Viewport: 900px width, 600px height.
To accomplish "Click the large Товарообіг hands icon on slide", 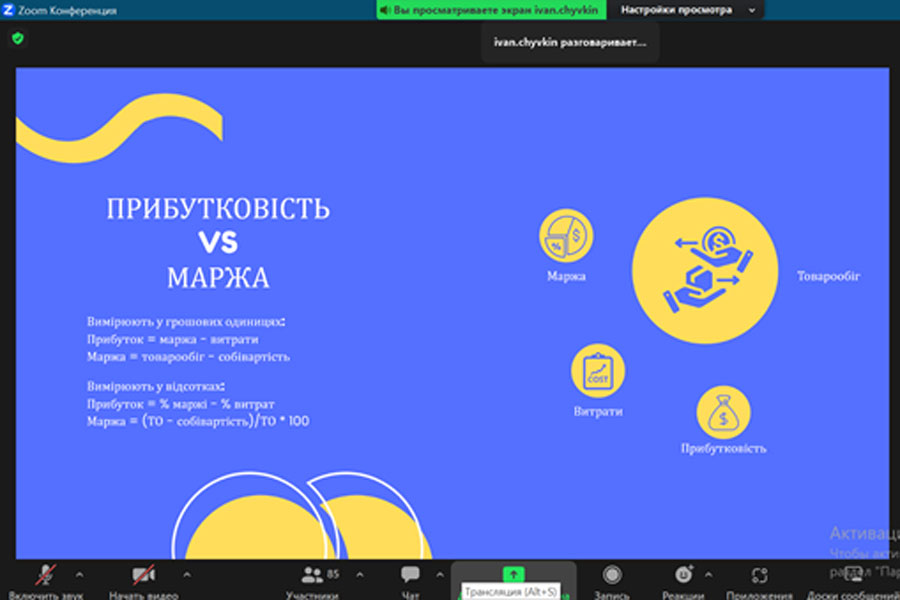I will pyautogui.click(x=705, y=270).
